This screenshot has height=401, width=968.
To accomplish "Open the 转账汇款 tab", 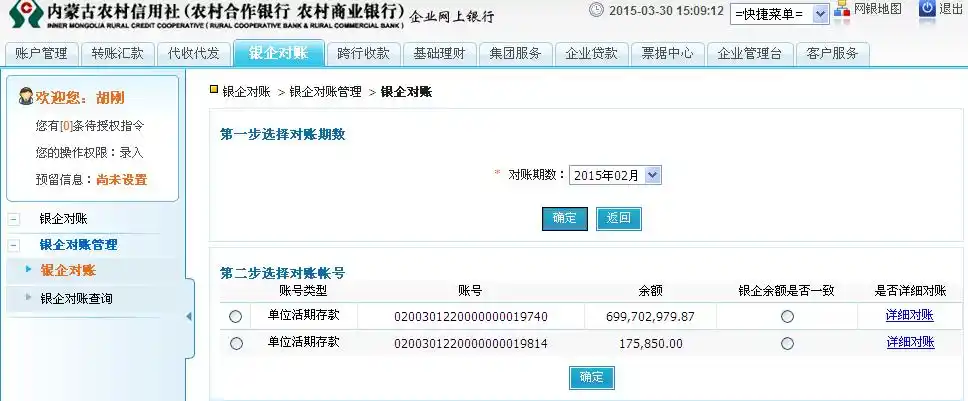I will [117, 54].
